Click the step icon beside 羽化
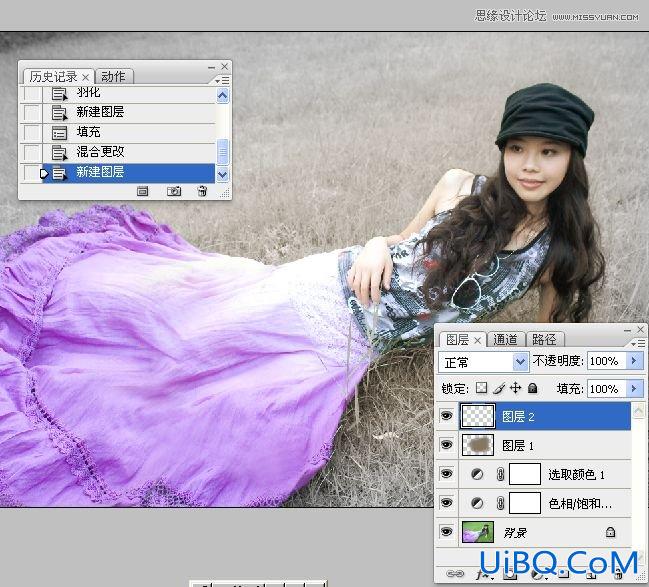 coord(59,94)
